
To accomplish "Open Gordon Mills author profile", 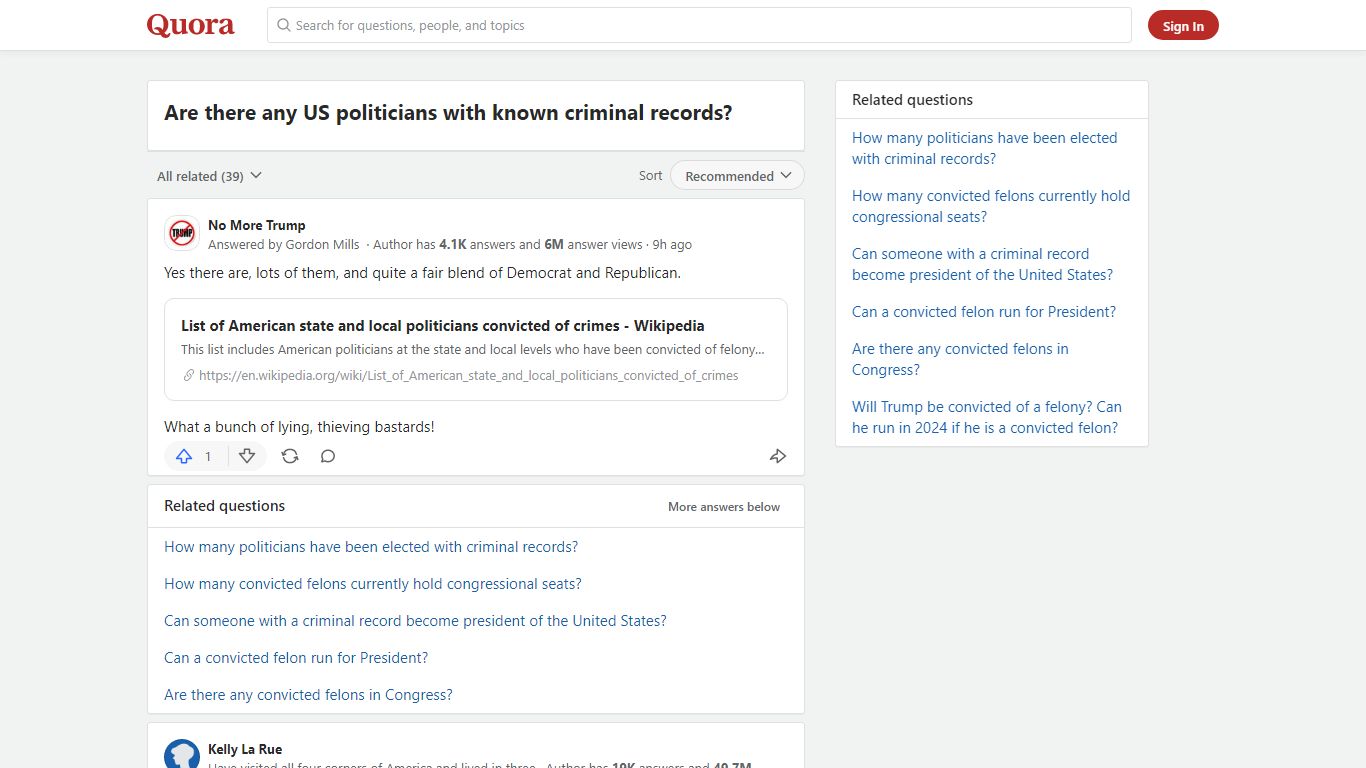I will 322,244.
